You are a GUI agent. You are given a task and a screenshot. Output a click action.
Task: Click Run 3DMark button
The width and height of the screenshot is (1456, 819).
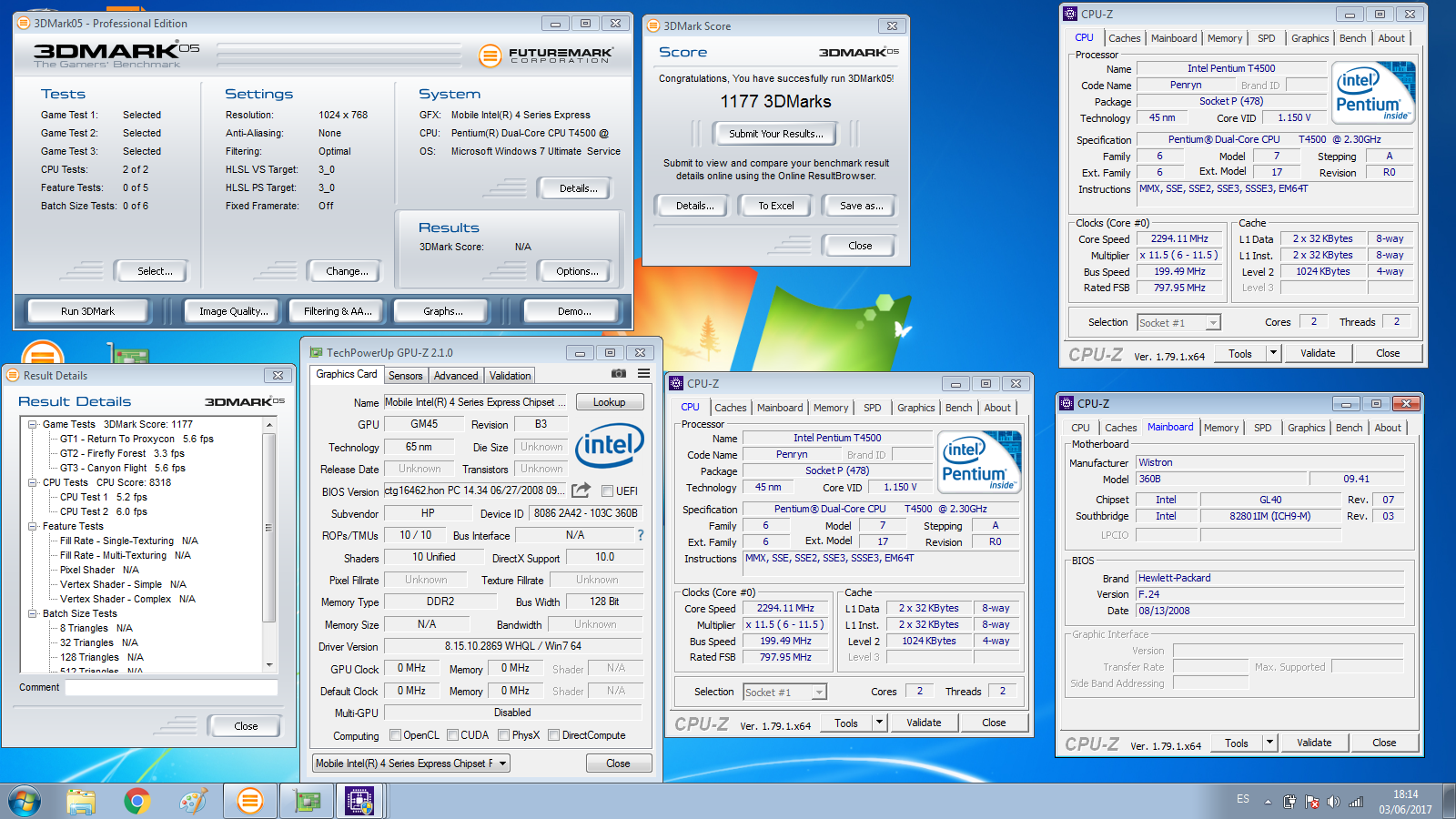[88, 311]
